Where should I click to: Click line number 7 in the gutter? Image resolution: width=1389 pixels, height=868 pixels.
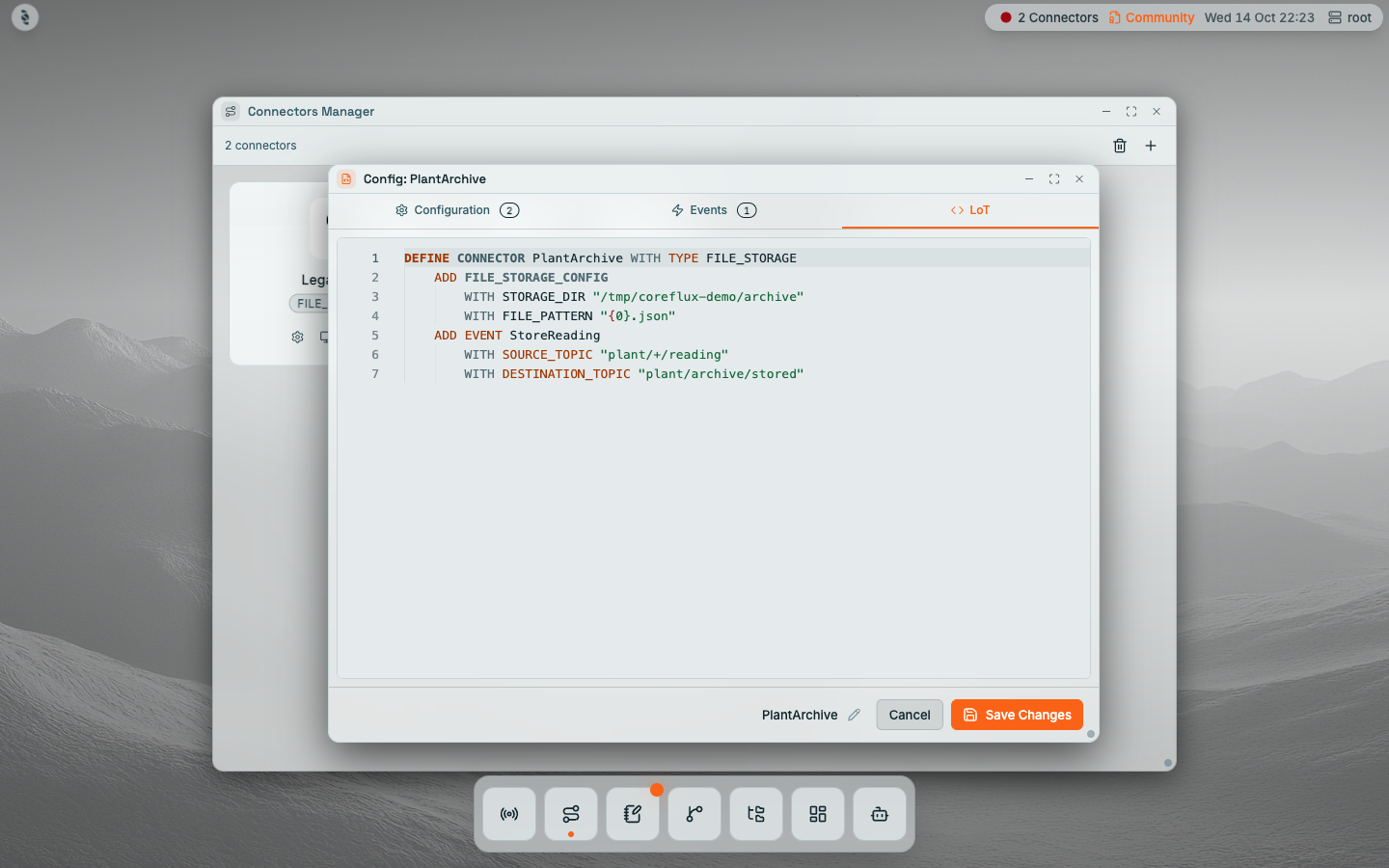tap(375, 373)
